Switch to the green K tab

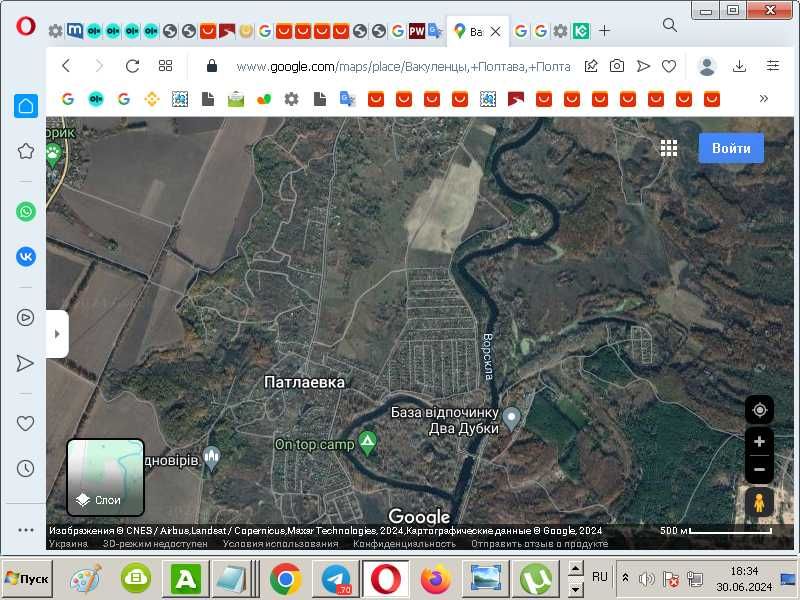[x=581, y=31]
